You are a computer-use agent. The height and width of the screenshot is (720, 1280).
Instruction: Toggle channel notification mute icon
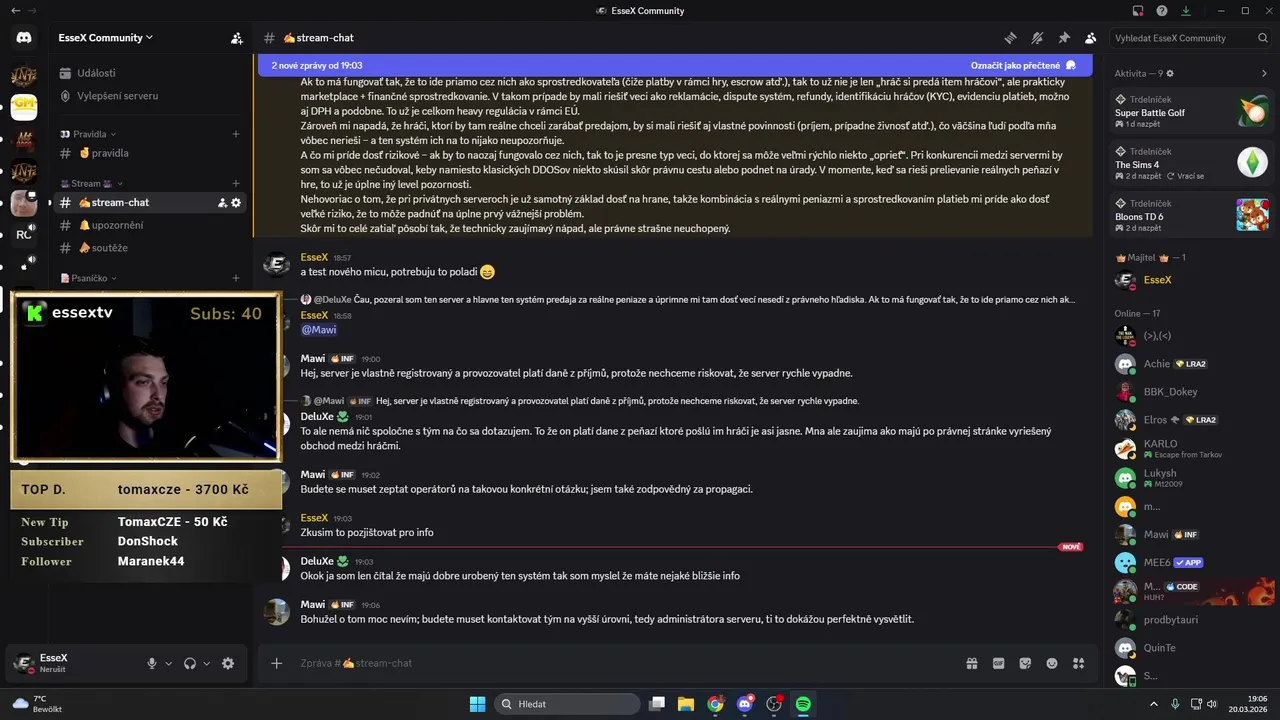pos(1037,38)
